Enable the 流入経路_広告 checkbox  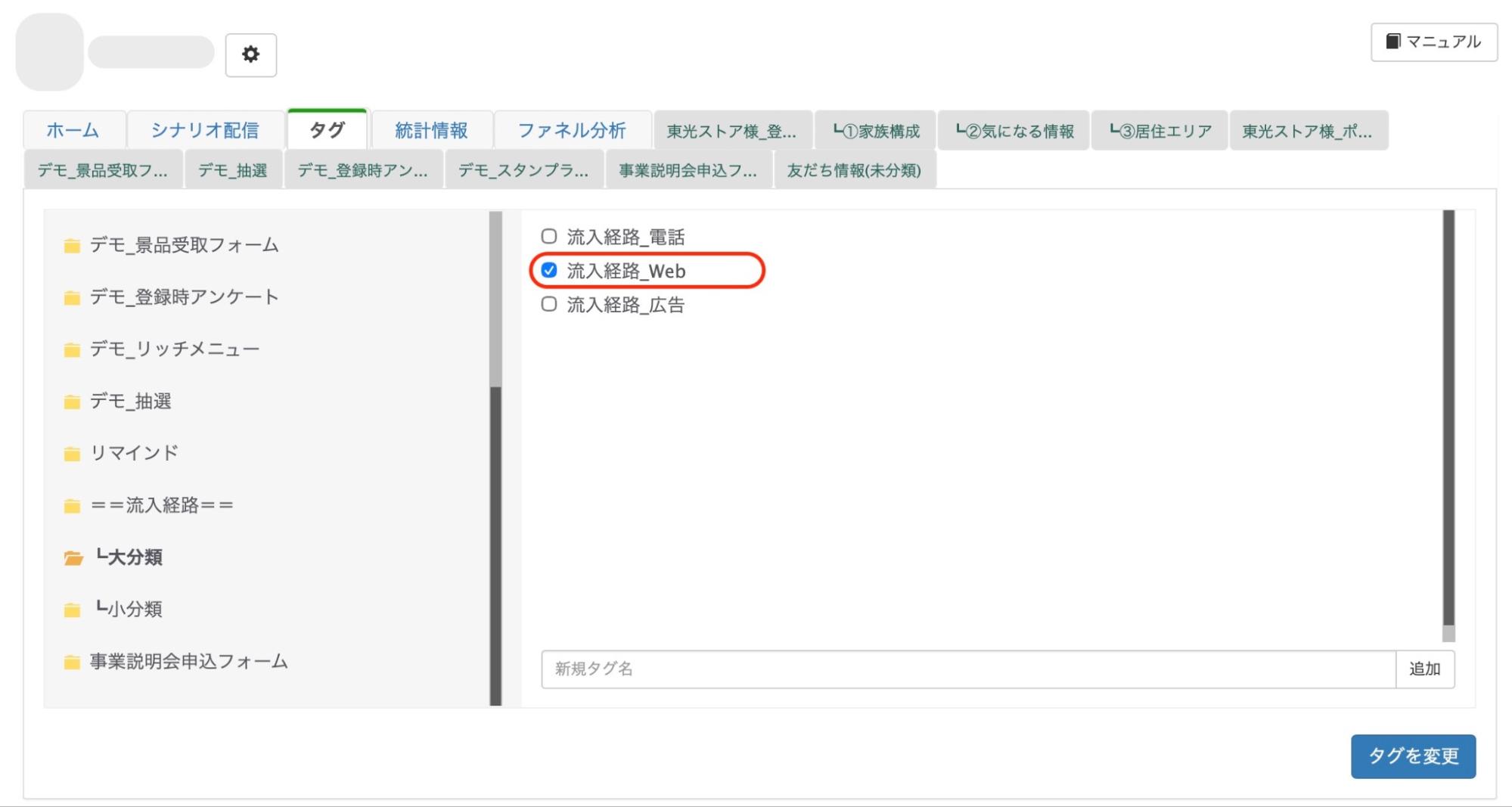(549, 305)
